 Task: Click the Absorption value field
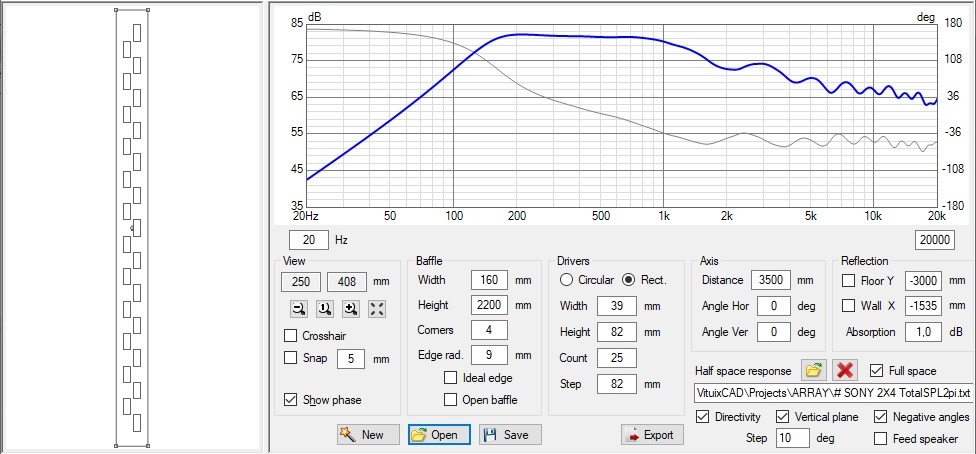(922, 332)
